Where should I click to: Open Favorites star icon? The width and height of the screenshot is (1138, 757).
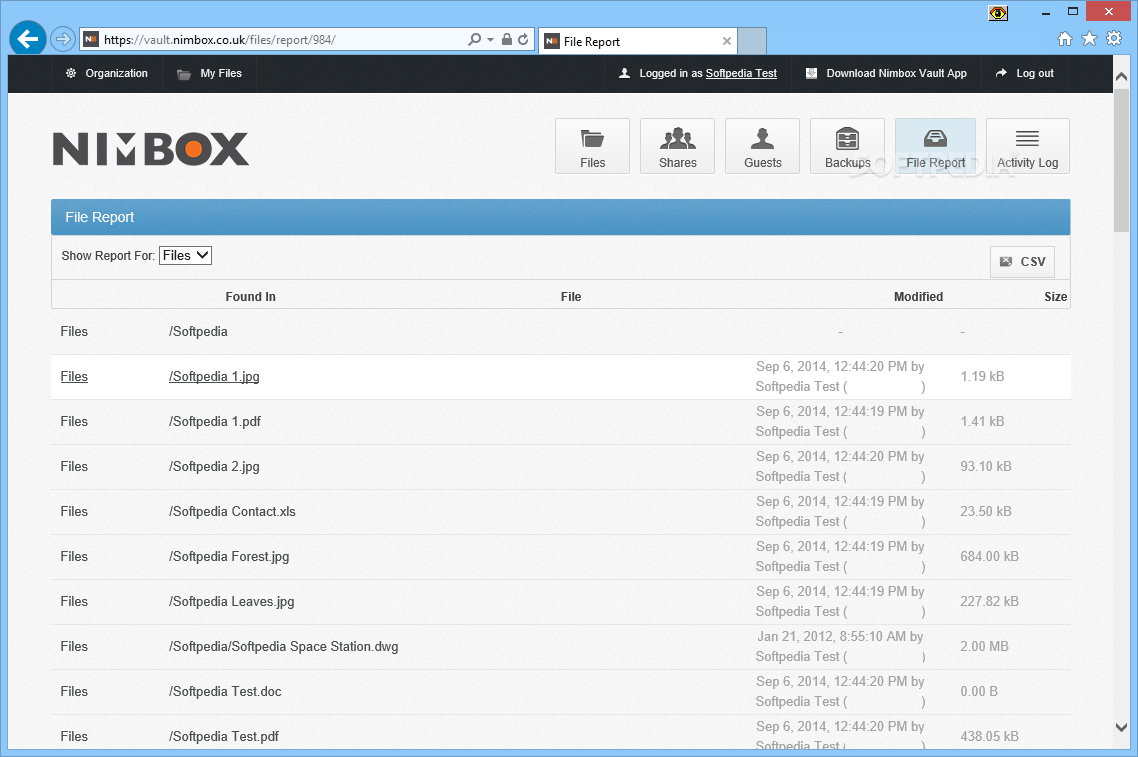pos(1089,38)
